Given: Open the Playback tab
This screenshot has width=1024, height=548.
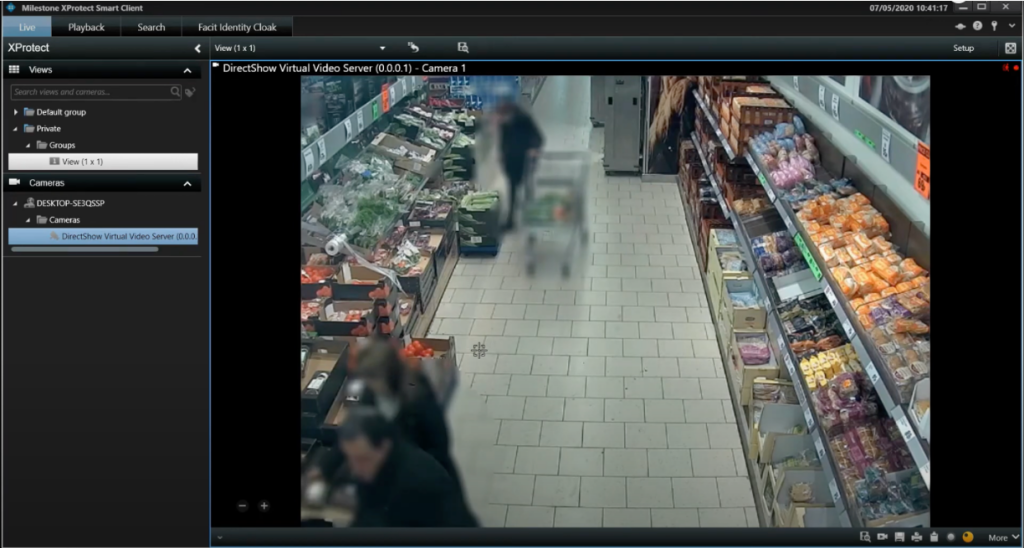Looking at the screenshot, I should pos(86,27).
